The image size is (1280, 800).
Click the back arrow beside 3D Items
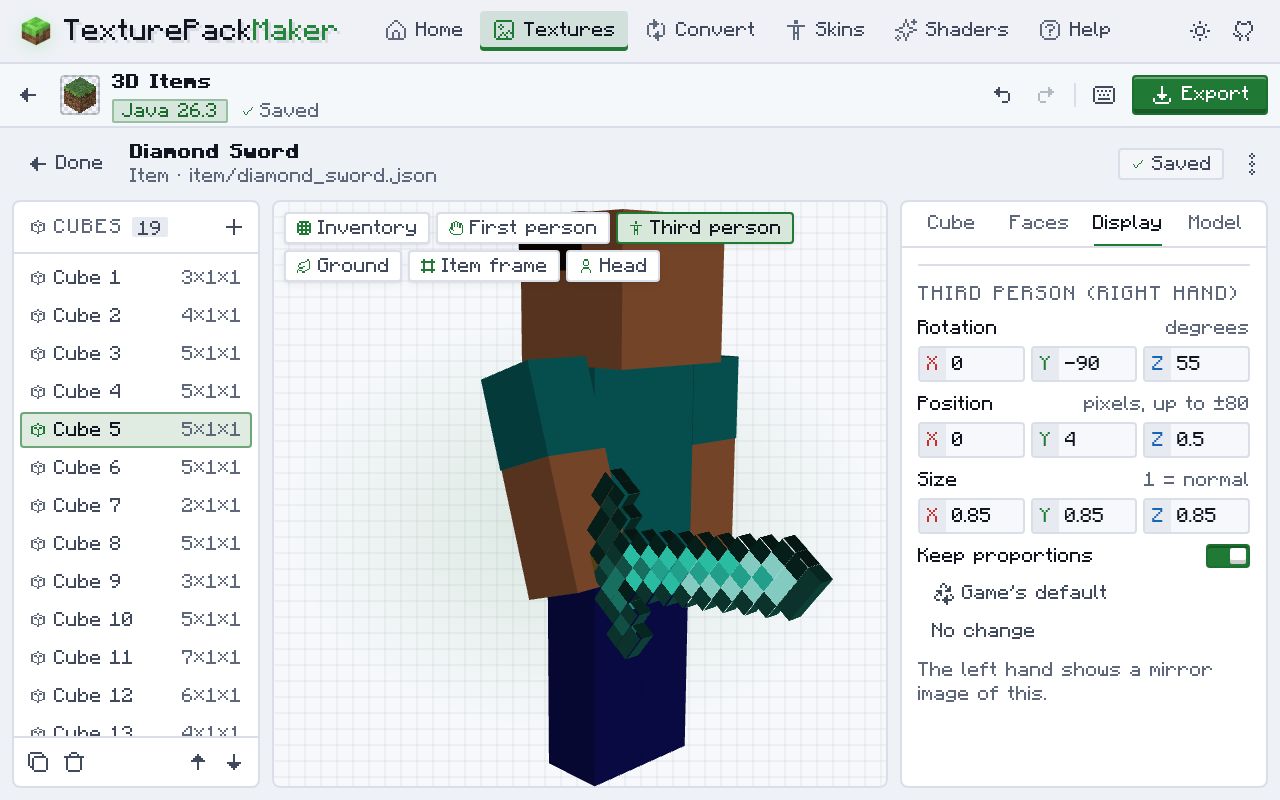[x=28, y=95]
